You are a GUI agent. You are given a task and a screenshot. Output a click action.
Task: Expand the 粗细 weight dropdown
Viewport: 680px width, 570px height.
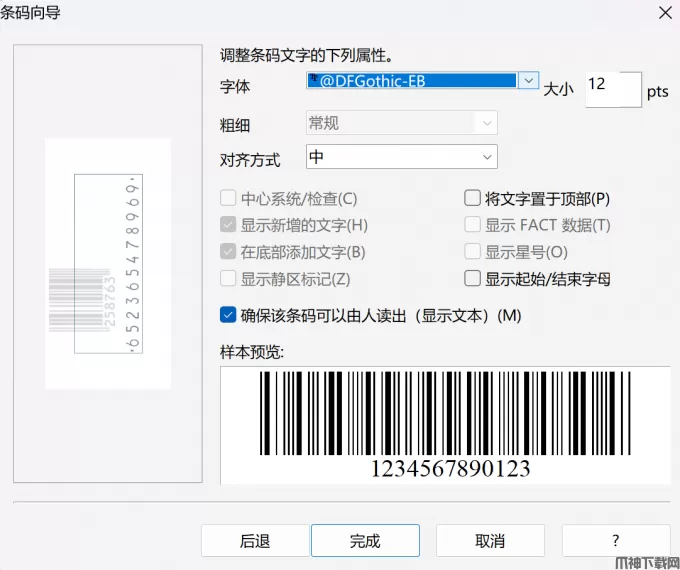tap(486, 123)
